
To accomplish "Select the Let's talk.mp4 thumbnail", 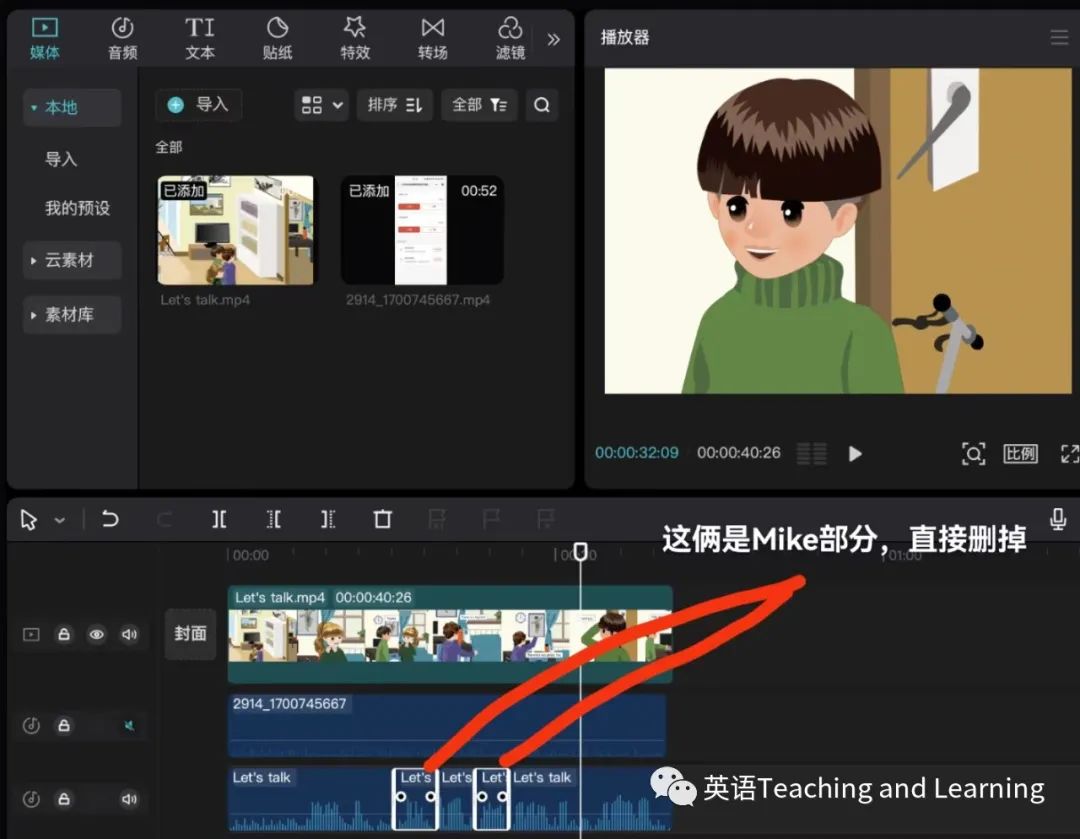I will point(236,230).
